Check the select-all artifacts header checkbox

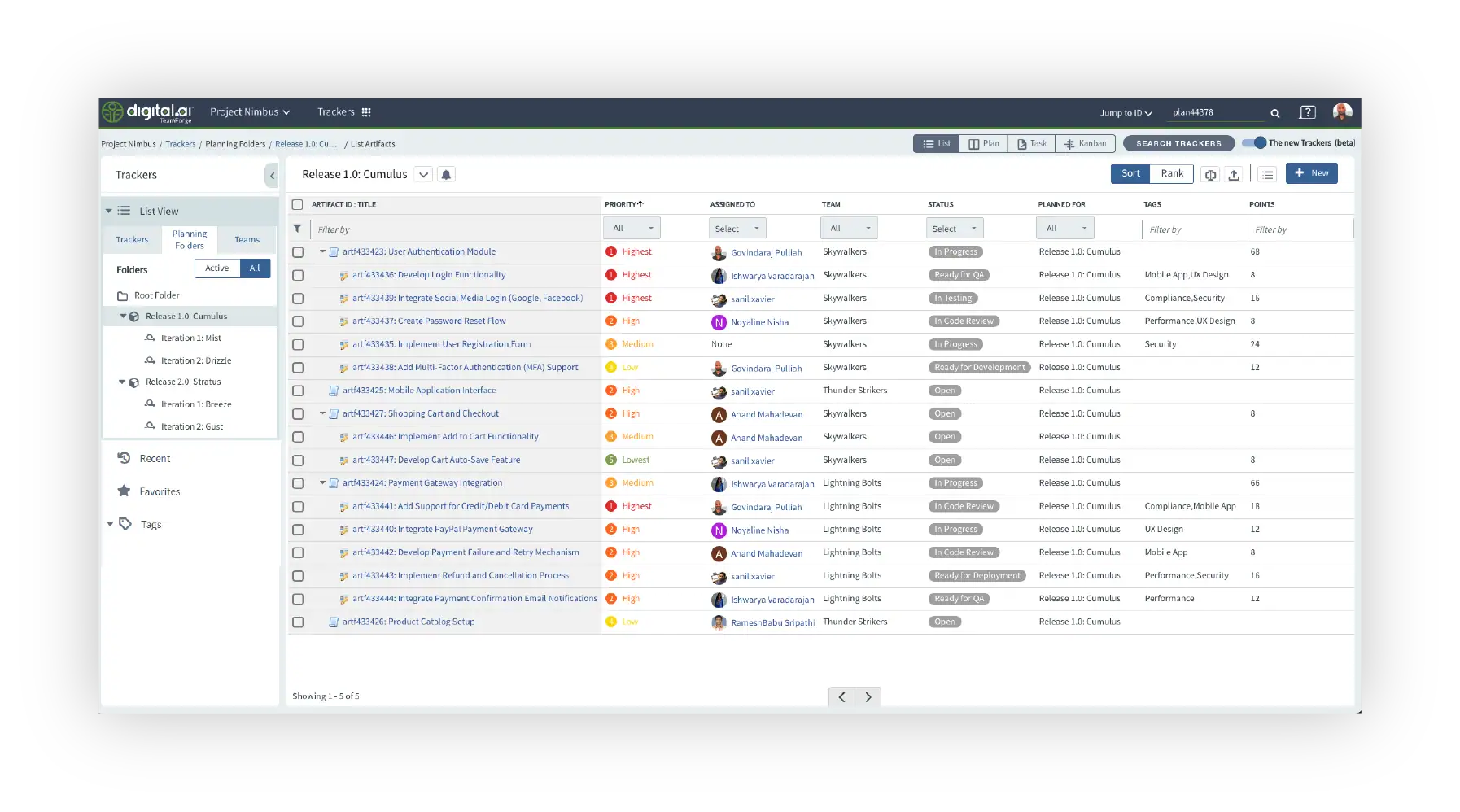click(x=298, y=205)
